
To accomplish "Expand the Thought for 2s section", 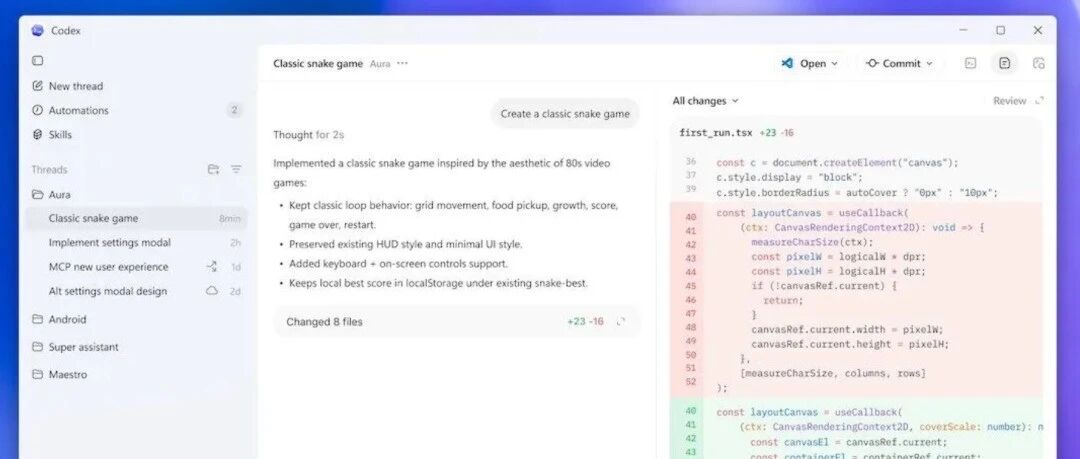I will tap(308, 135).
